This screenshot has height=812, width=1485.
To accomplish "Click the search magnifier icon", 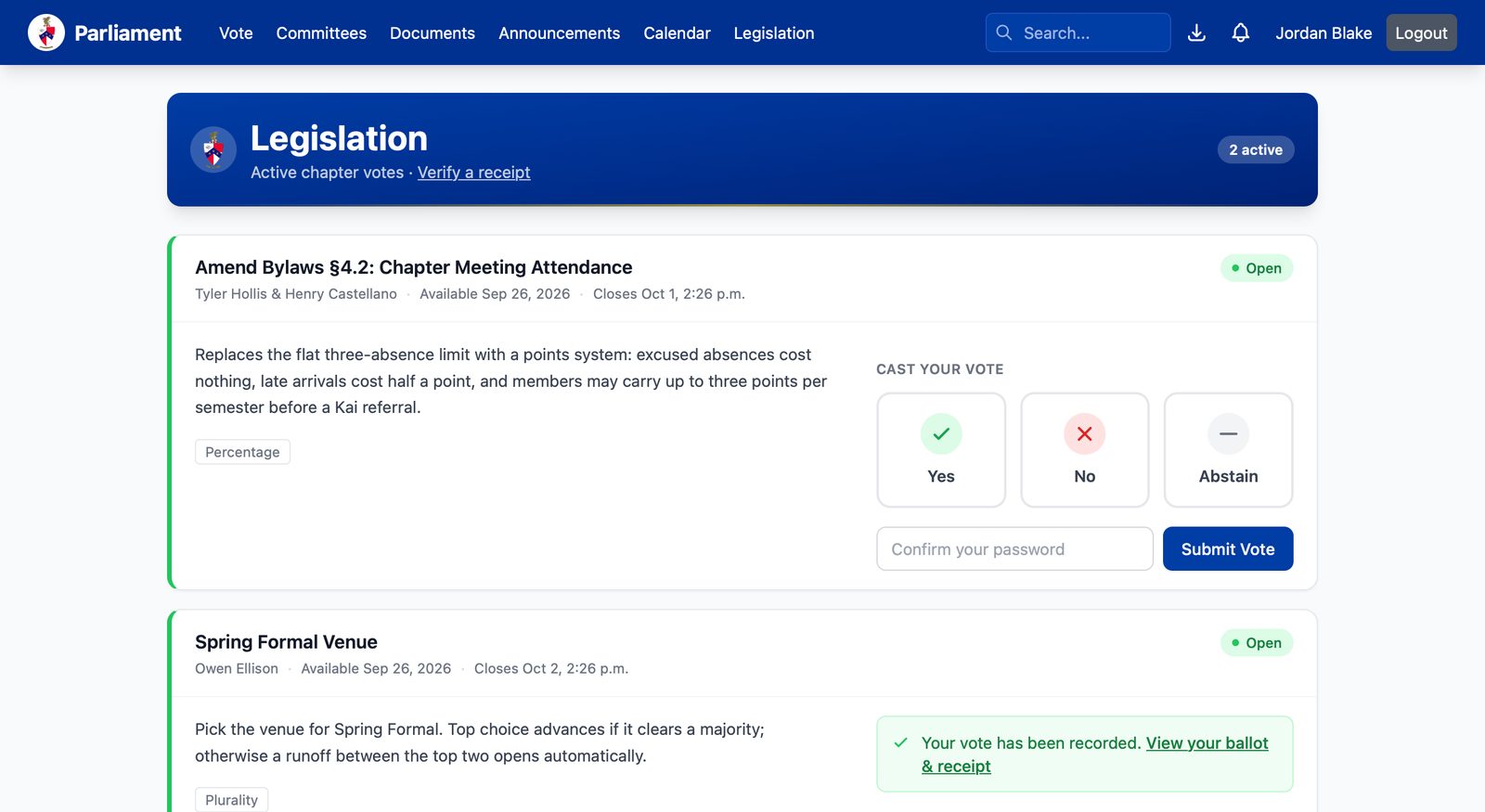I will pos(1004,32).
